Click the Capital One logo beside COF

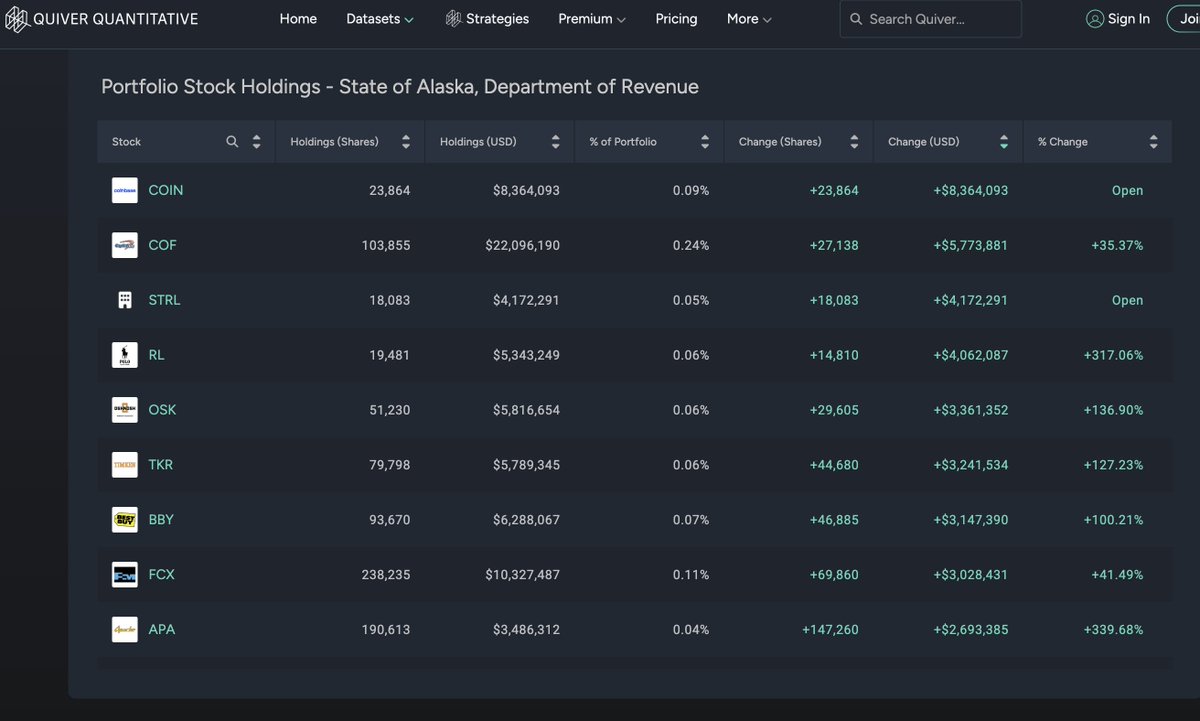click(x=125, y=245)
